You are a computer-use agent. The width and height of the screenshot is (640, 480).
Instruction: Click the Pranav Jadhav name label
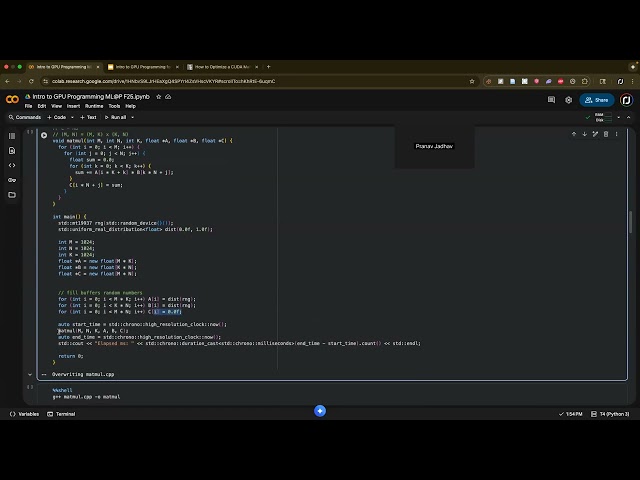[x=434, y=146]
